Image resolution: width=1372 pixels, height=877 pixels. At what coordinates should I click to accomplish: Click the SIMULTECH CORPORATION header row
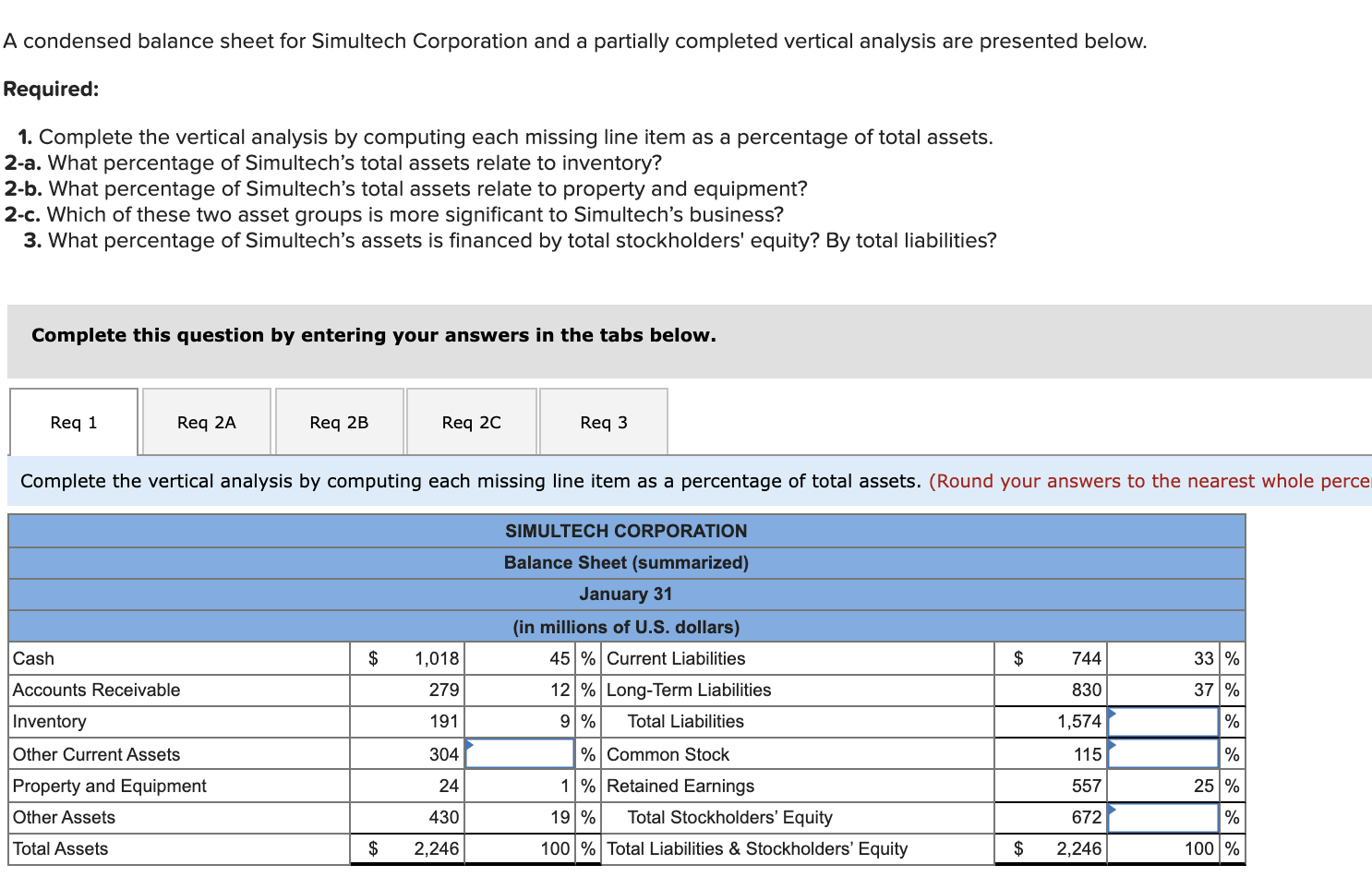click(x=626, y=531)
